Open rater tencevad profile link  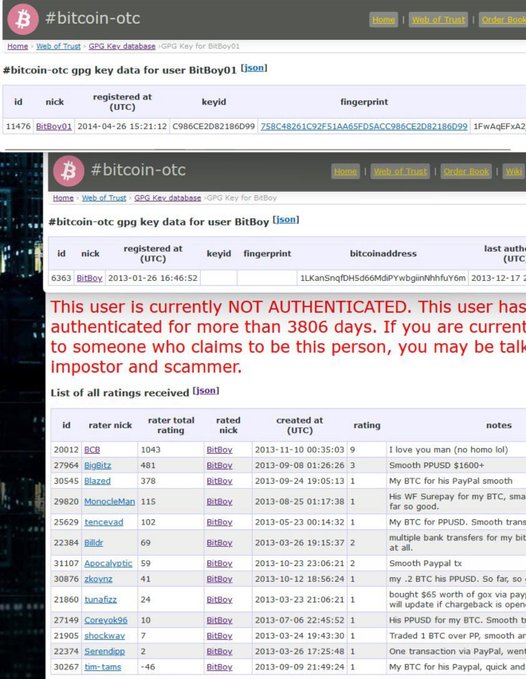coord(104,522)
